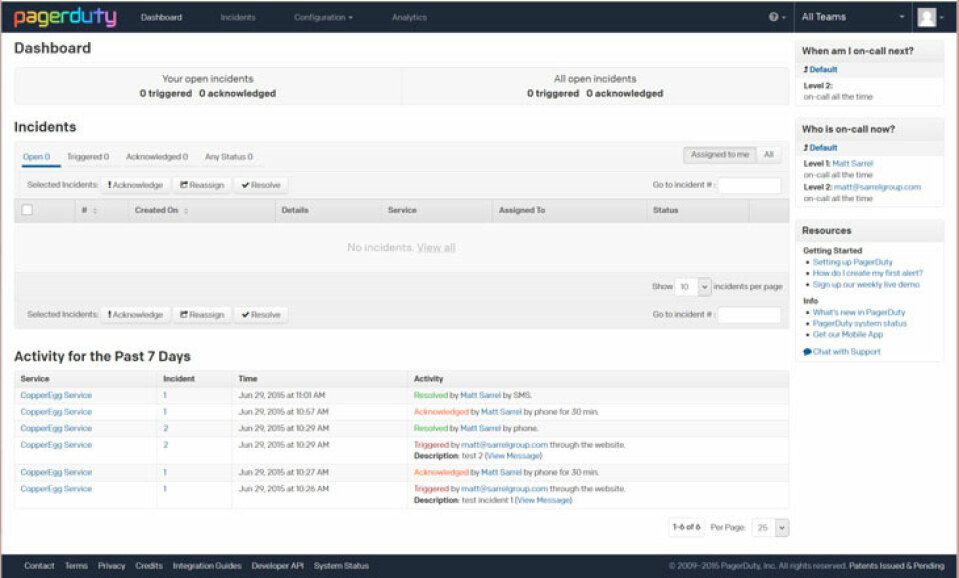Open How do I create my first alert
This screenshot has width=959, height=578.
coord(868,273)
